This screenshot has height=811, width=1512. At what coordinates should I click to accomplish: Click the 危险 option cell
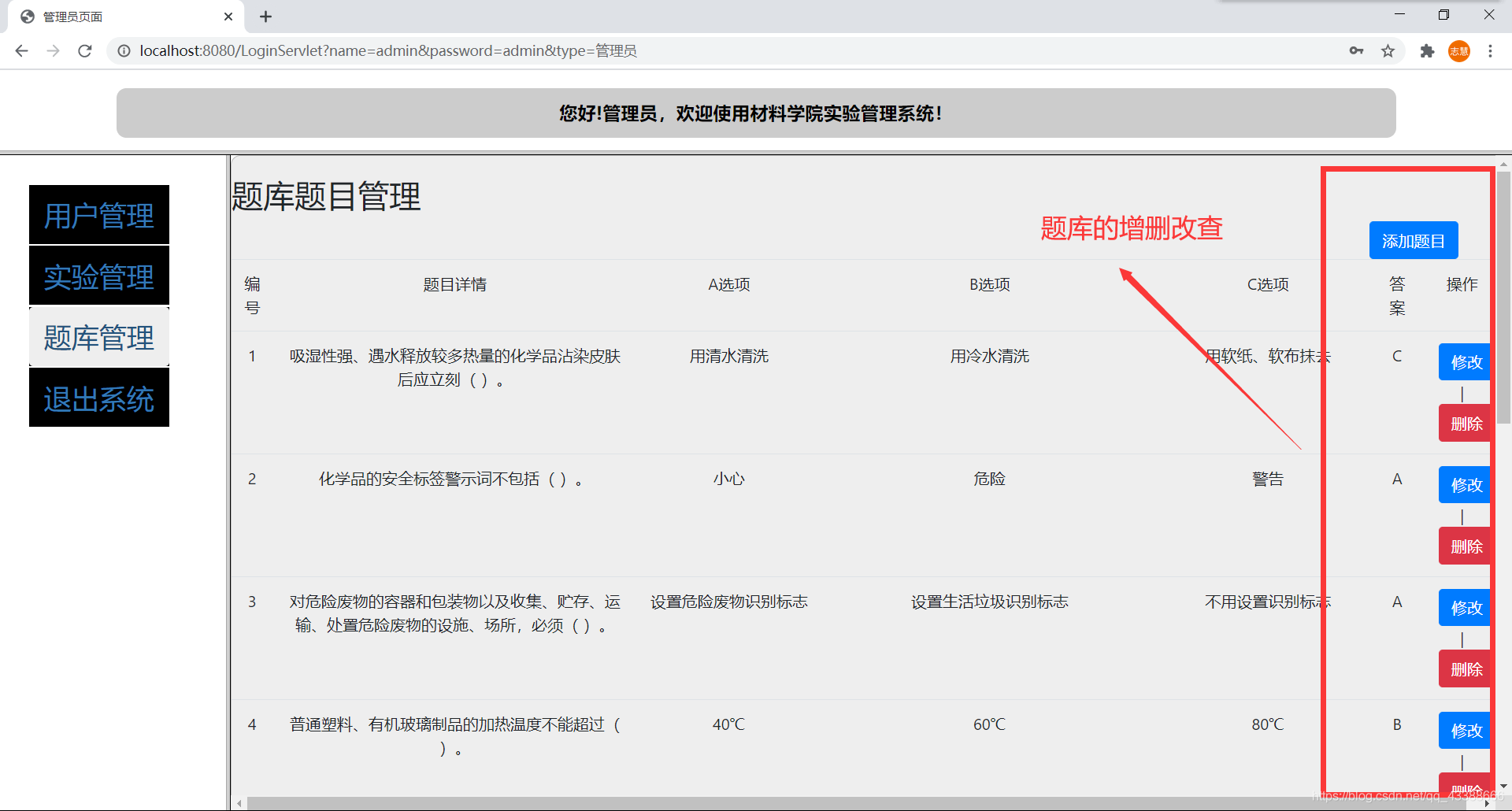coord(990,479)
